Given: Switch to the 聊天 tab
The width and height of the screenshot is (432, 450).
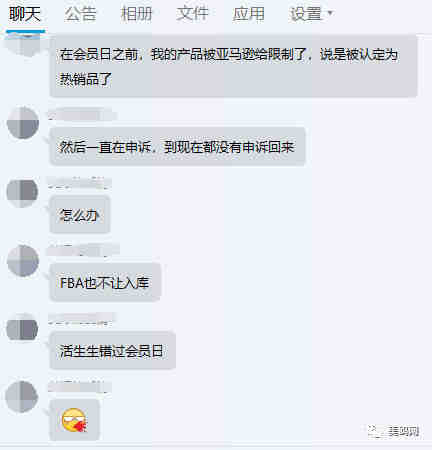Looking at the screenshot, I should pos(25,15).
